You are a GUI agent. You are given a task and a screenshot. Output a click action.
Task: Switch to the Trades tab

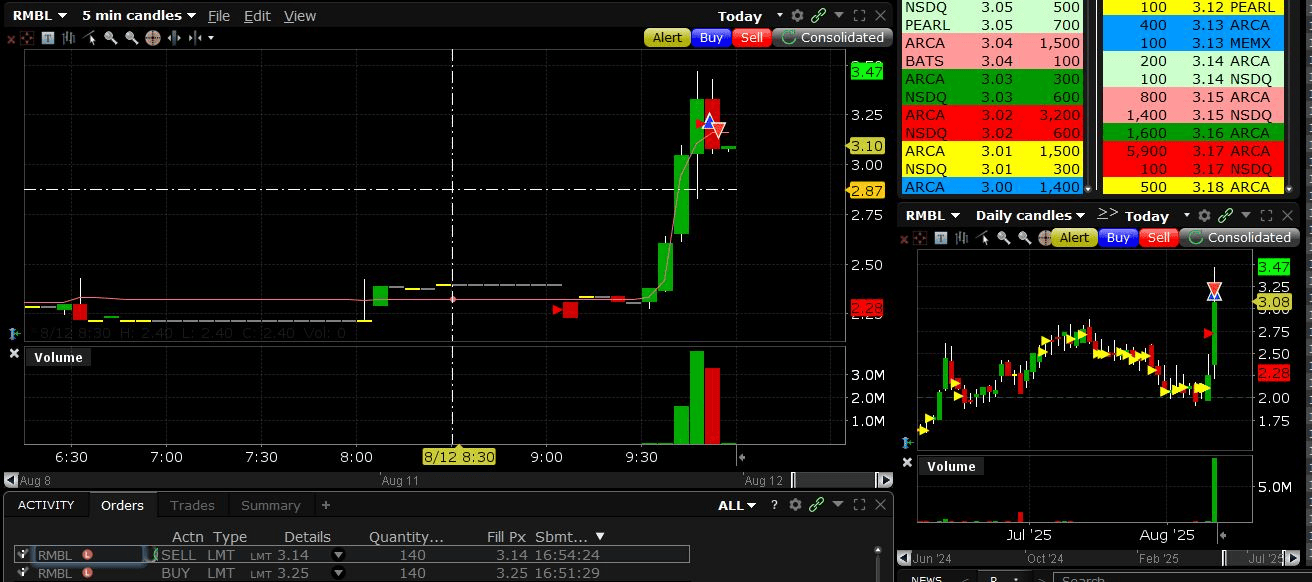[x=192, y=506]
